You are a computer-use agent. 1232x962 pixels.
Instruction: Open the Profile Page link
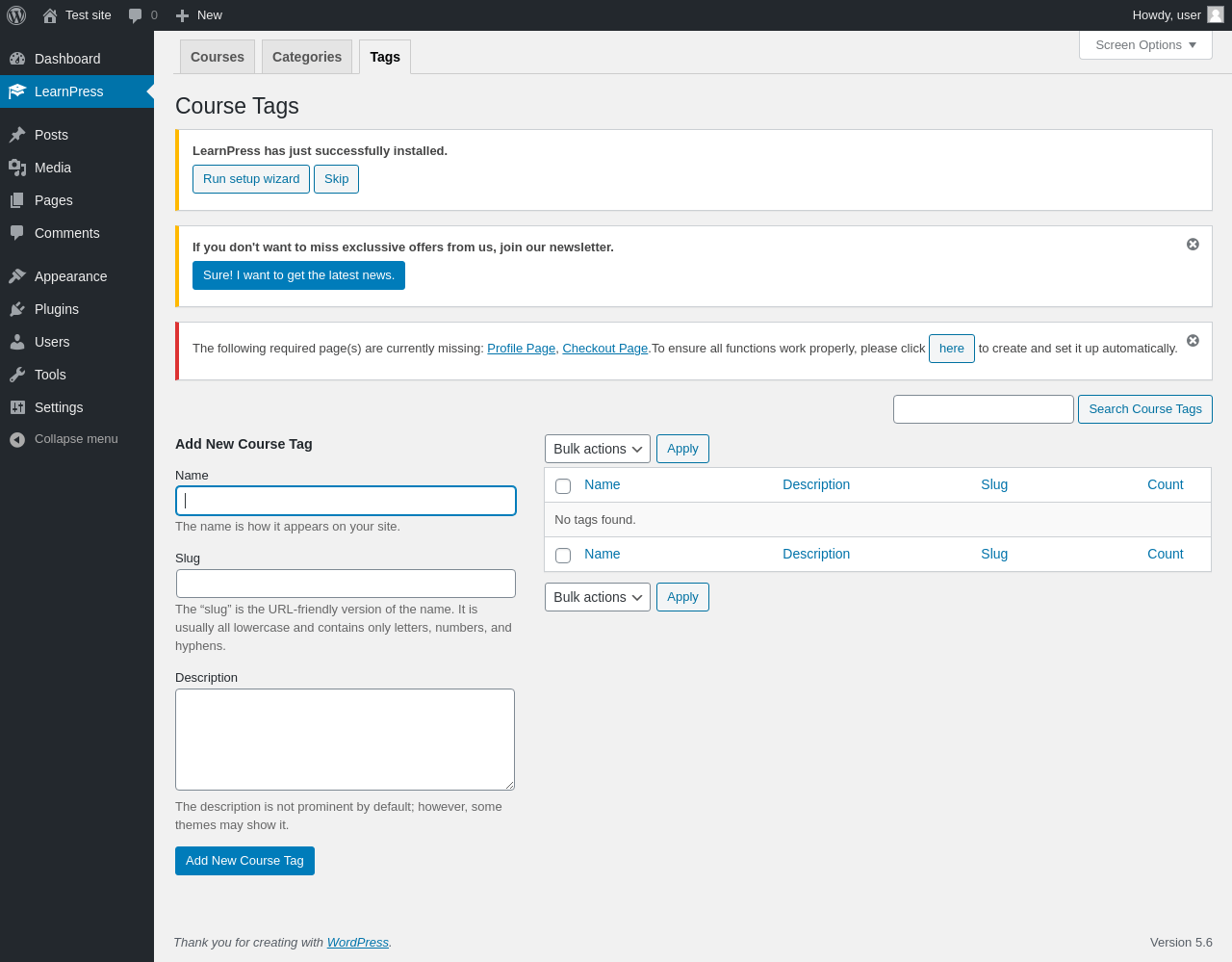pos(521,349)
